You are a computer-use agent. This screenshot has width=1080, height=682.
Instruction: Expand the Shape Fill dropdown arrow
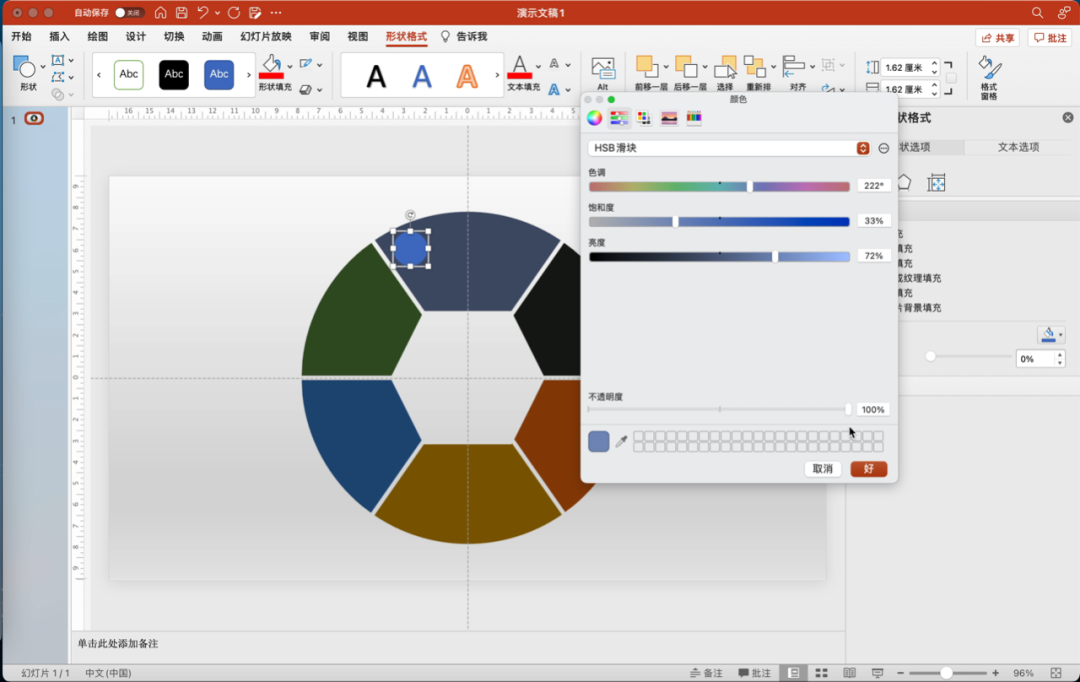pyautogui.click(x=290, y=66)
